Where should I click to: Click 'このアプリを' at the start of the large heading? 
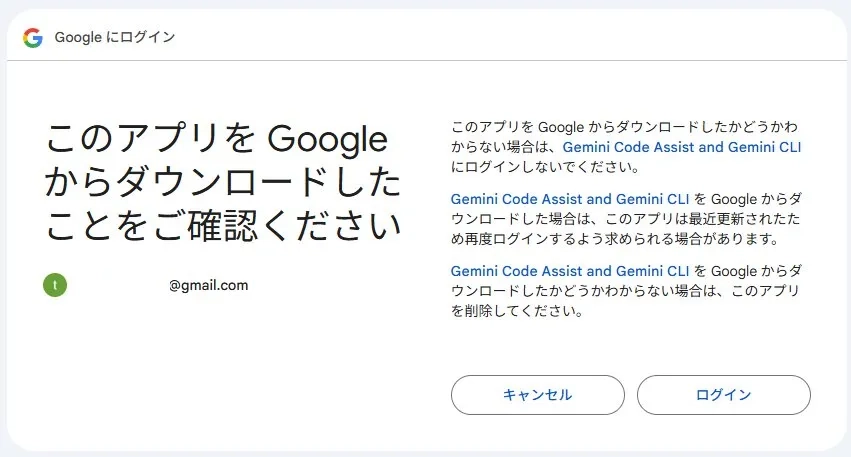pyautogui.click(x=150, y=139)
